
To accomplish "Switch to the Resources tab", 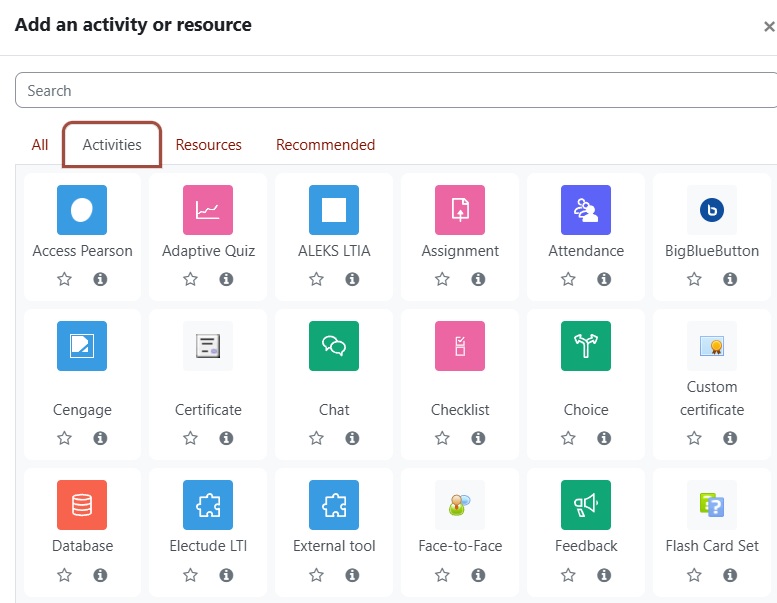I will (x=209, y=145).
